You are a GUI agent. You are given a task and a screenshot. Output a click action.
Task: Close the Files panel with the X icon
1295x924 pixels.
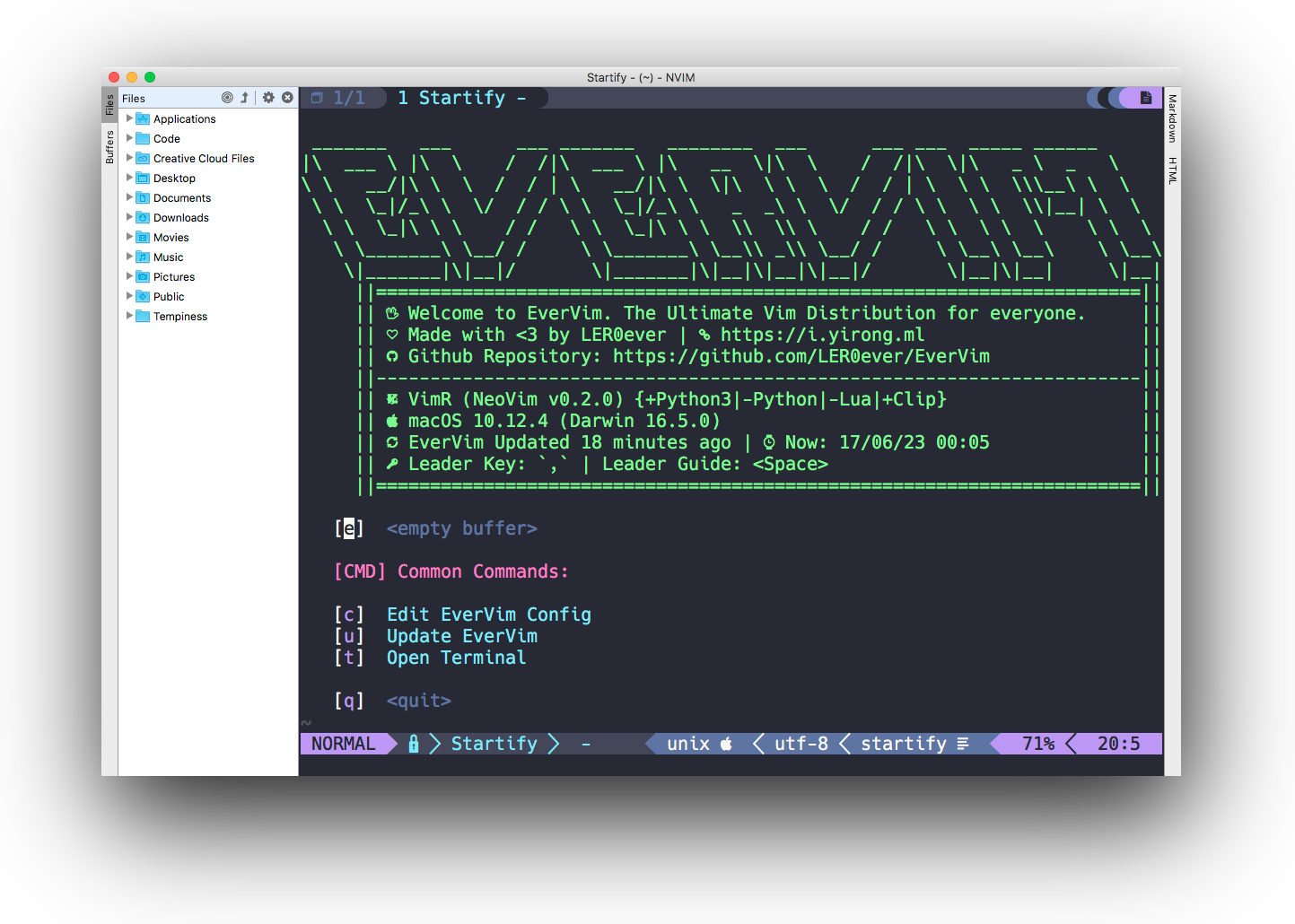[287, 98]
